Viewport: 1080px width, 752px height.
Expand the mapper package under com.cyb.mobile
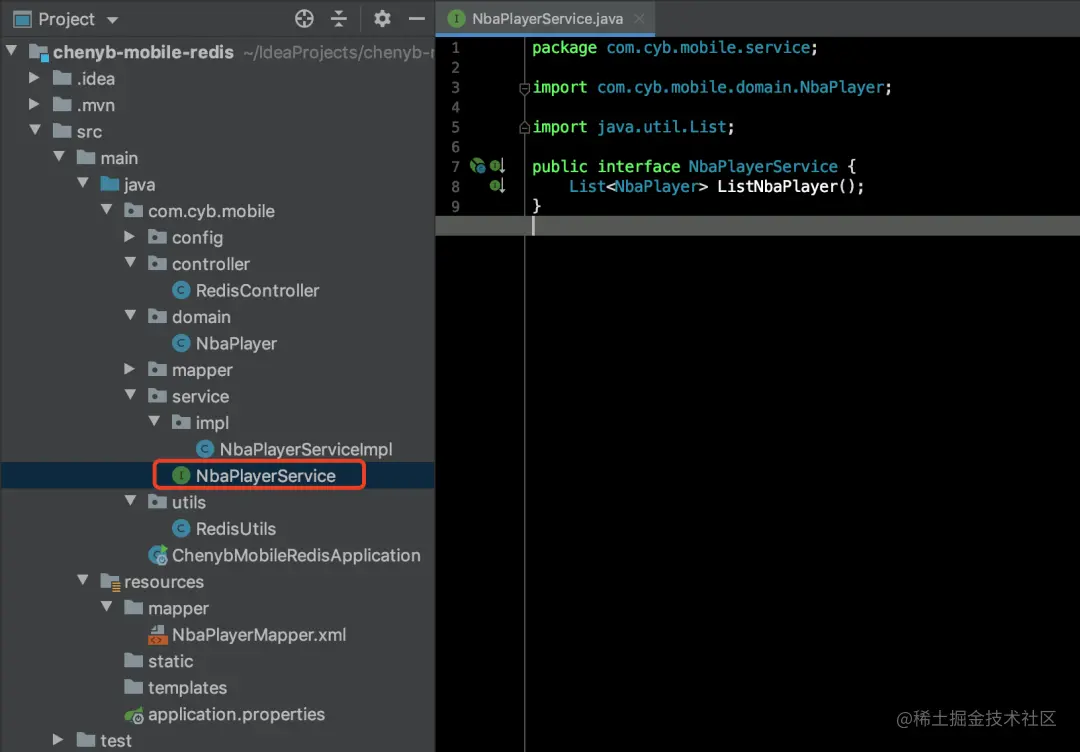coord(129,368)
